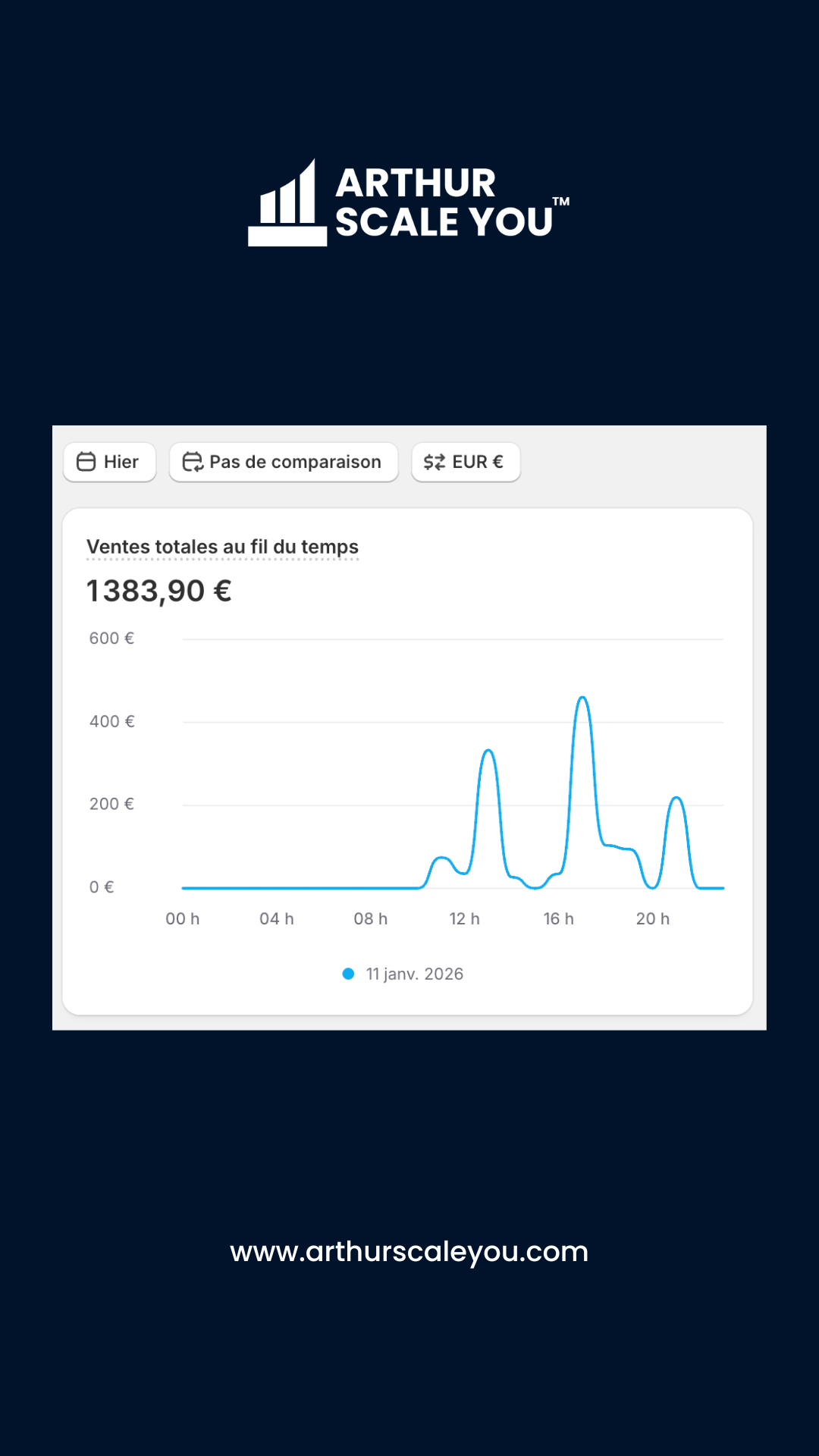Click the ARTHUR SCALE YOU brand name
This screenshot has width=819, height=1456.
pyautogui.click(x=452, y=202)
